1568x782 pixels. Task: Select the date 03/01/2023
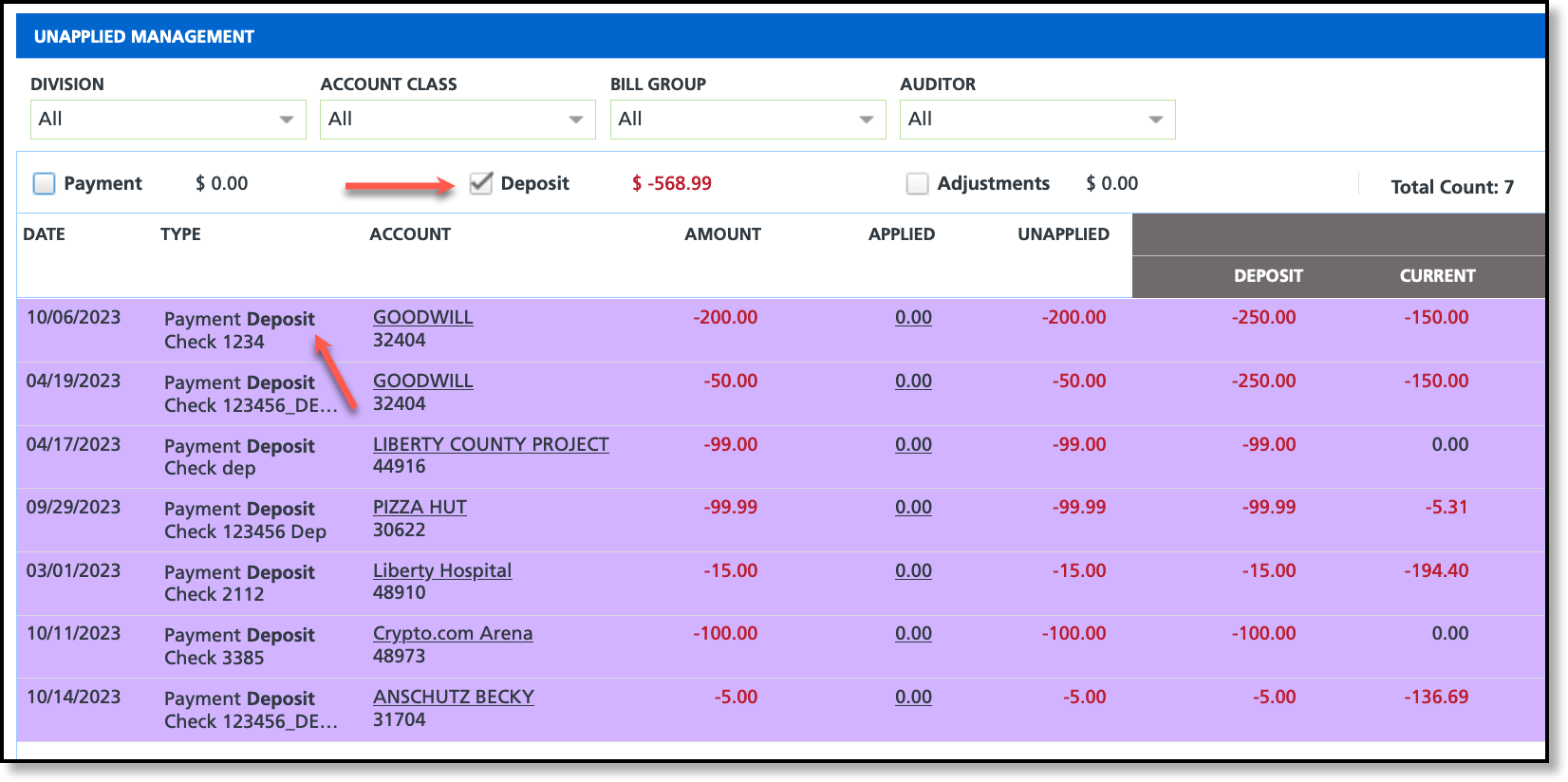[x=74, y=571]
